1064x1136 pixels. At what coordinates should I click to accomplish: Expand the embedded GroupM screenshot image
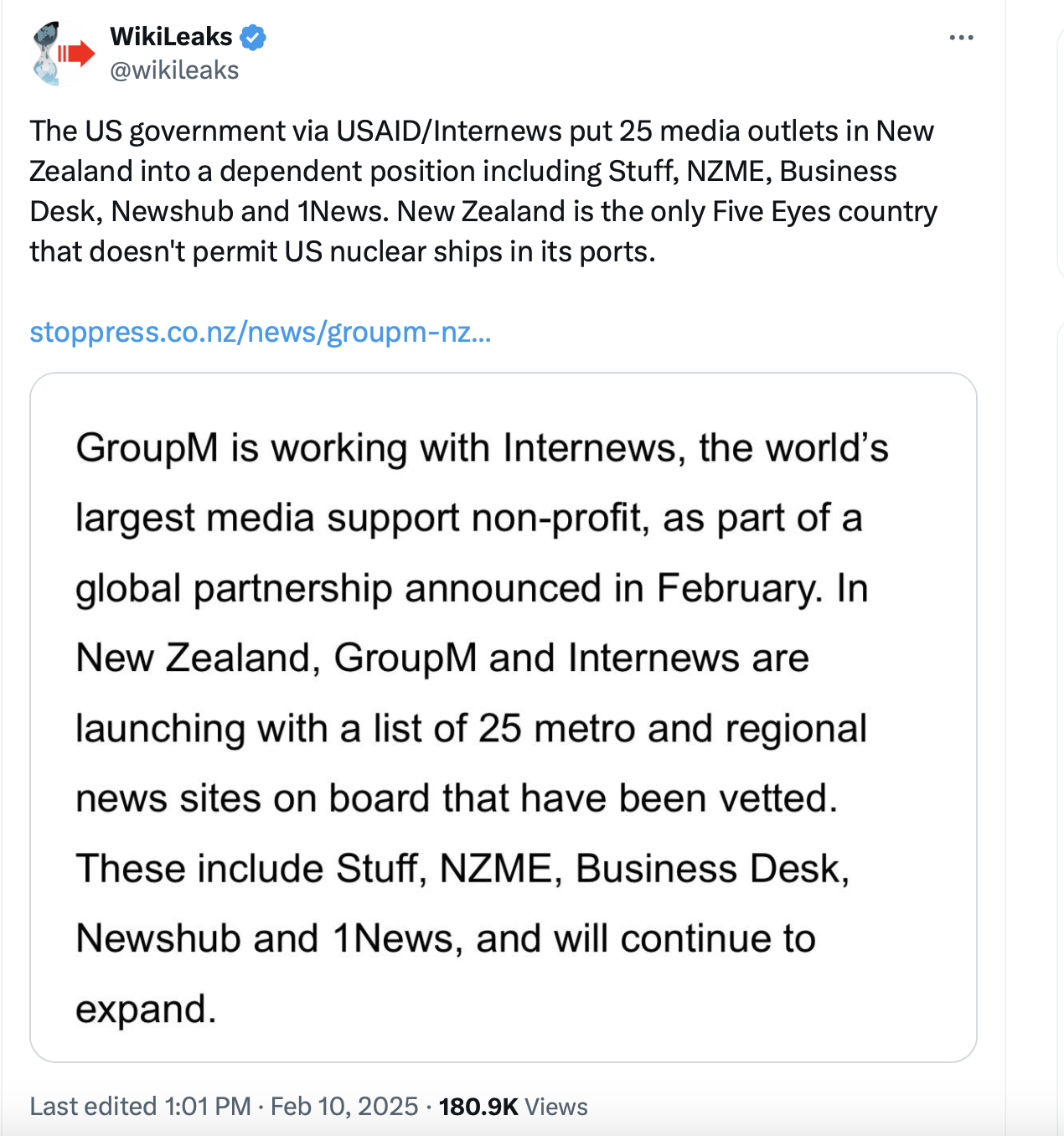pyautogui.click(x=503, y=717)
